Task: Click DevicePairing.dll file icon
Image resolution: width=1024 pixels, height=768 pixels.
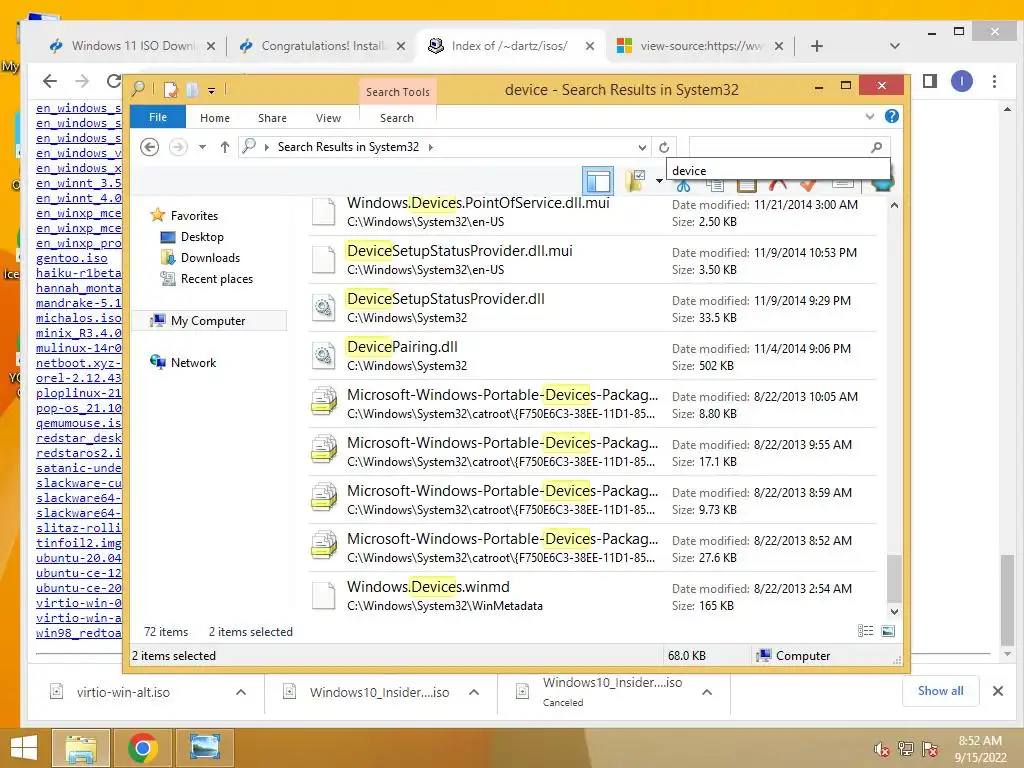Action: click(323, 355)
